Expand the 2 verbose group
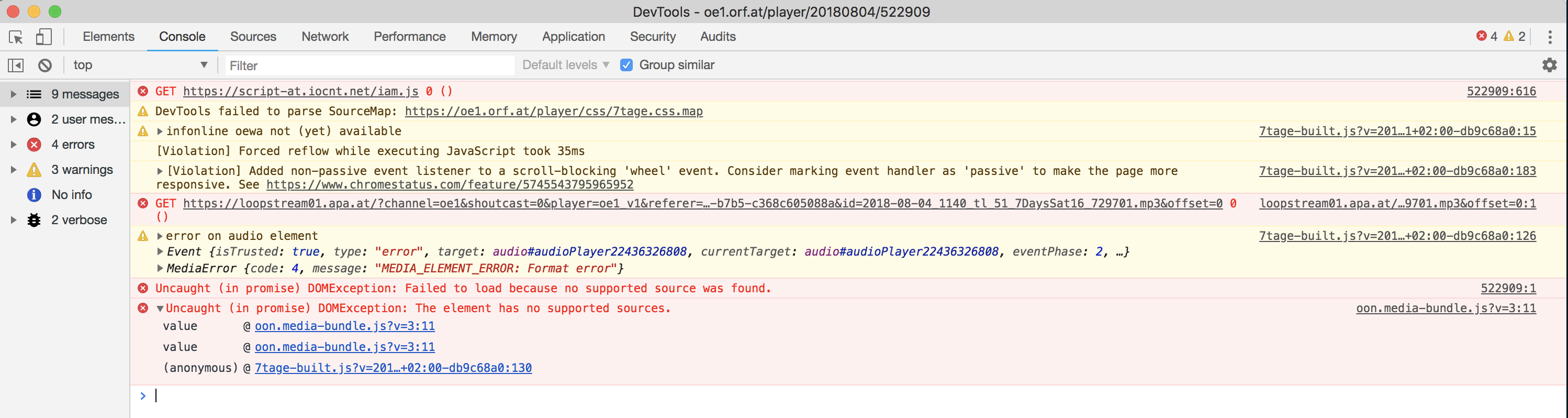The height and width of the screenshot is (418, 1568). 14,220
